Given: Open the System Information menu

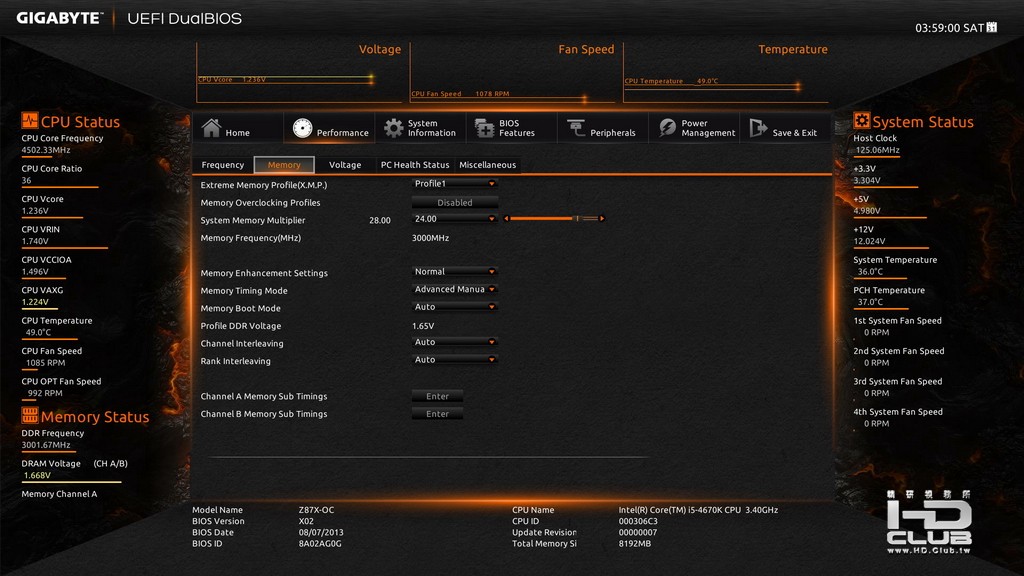Looking at the screenshot, I should (420, 128).
